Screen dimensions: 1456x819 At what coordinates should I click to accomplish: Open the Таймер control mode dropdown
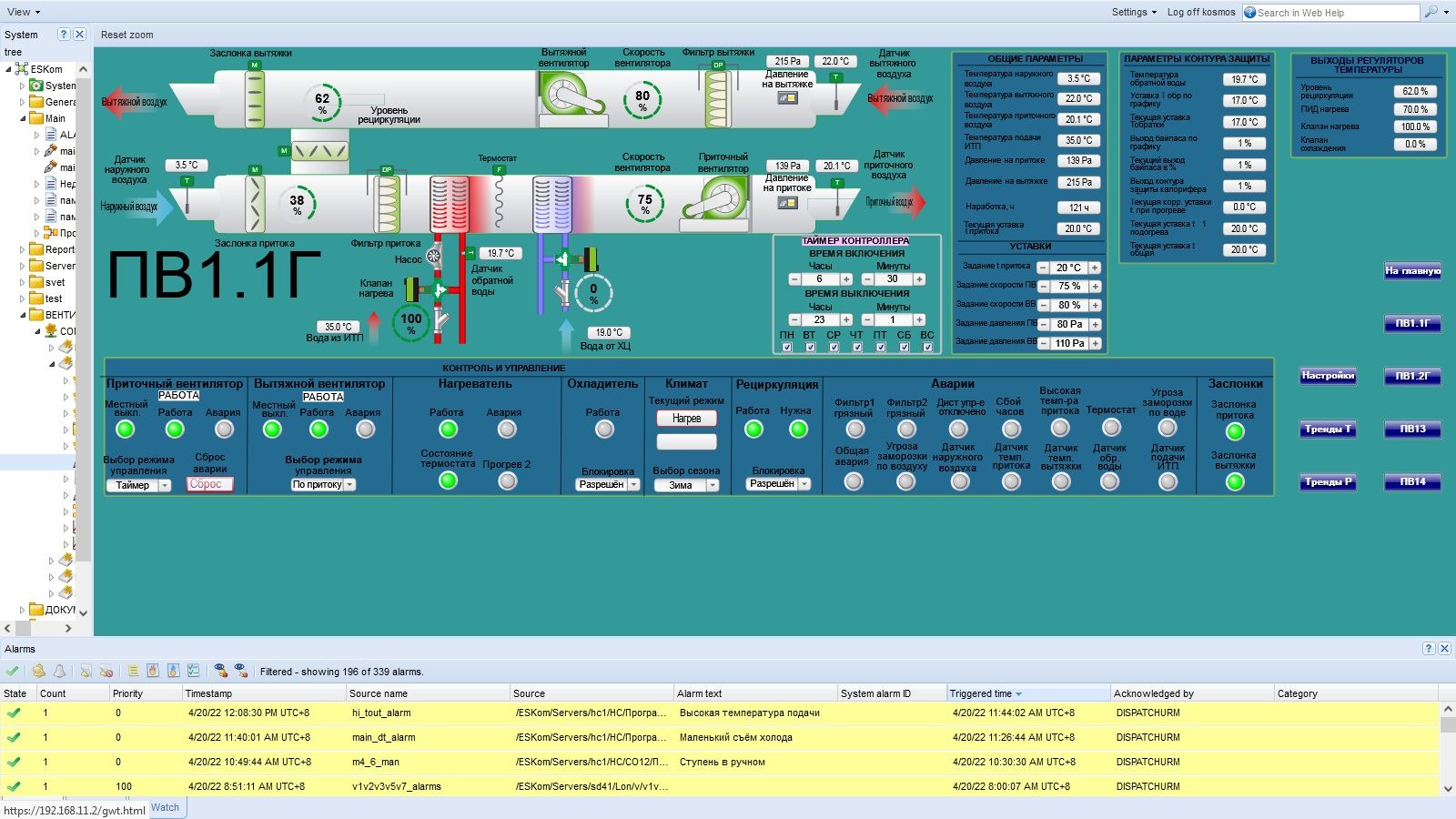click(x=165, y=486)
